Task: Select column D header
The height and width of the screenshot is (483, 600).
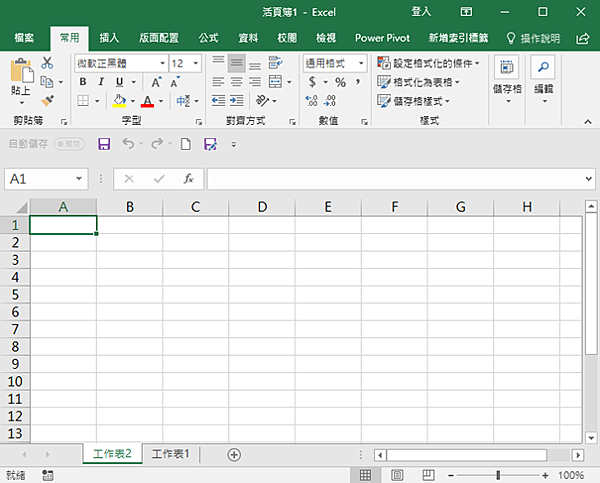Action: coord(262,207)
